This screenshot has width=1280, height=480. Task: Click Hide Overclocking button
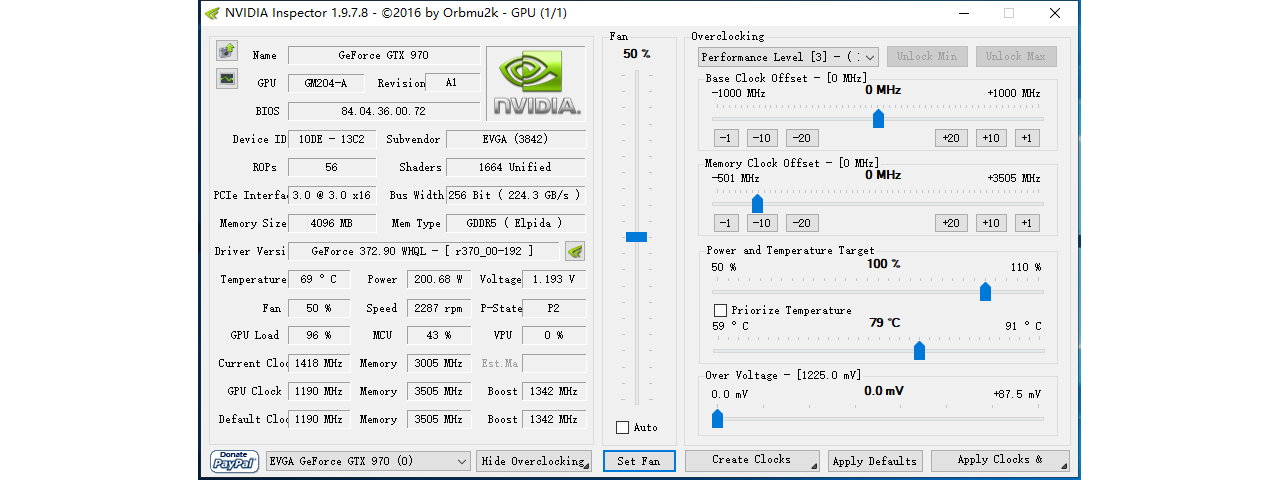(x=534, y=461)
